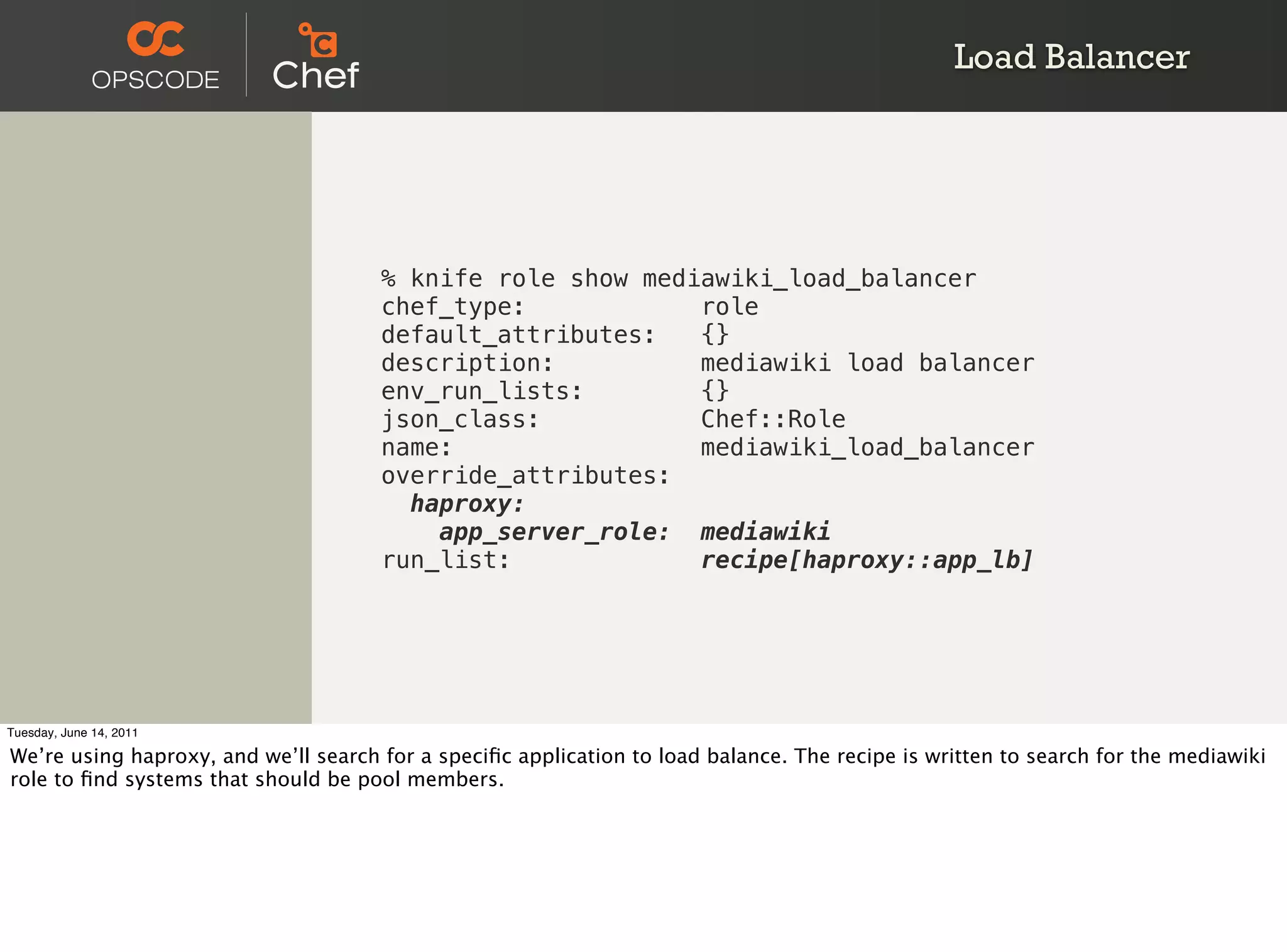Click the 'recipe[haproxy::app_lb]' value

[867, 560]
